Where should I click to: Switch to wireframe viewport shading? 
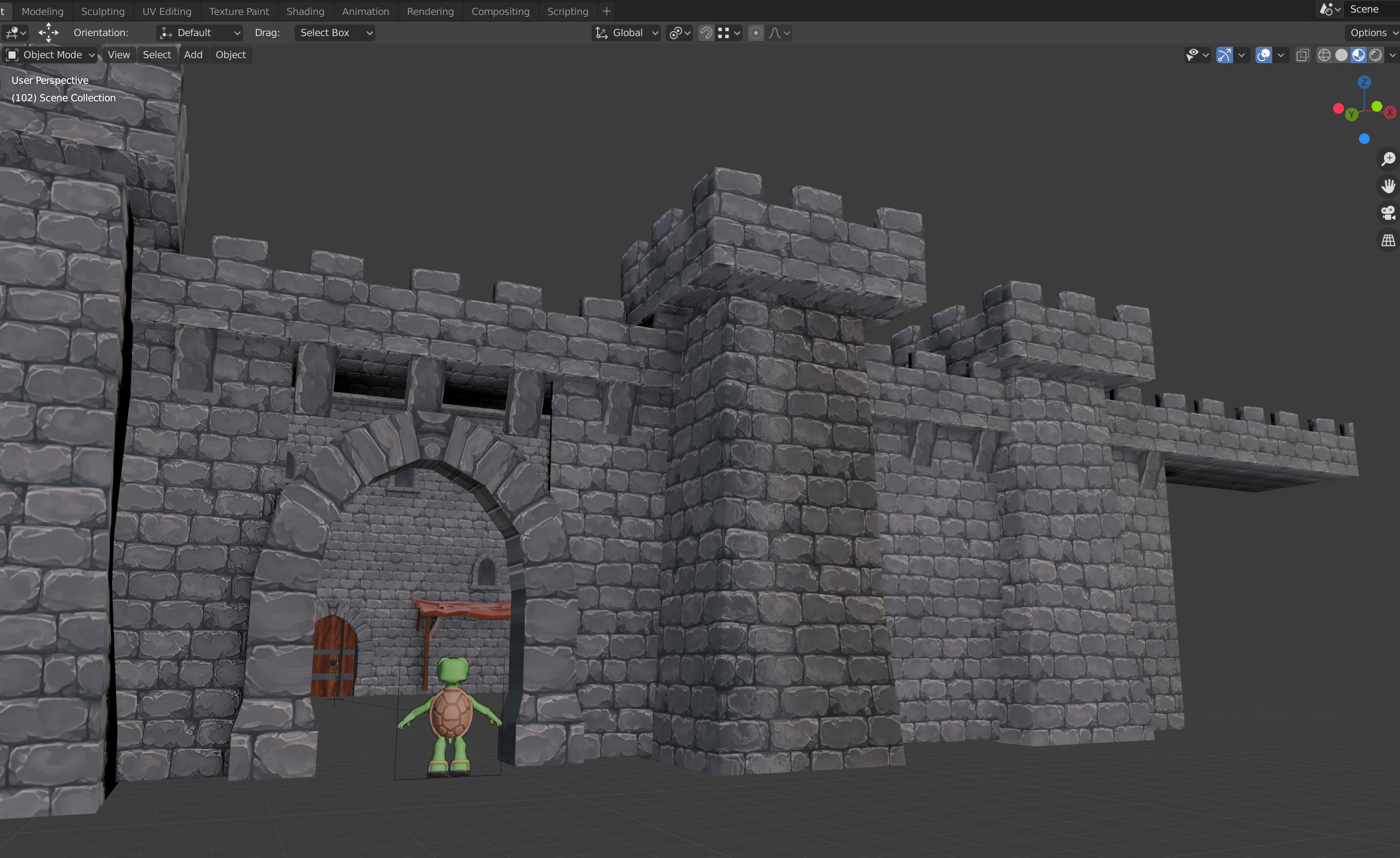click(x=1324, y=55)
